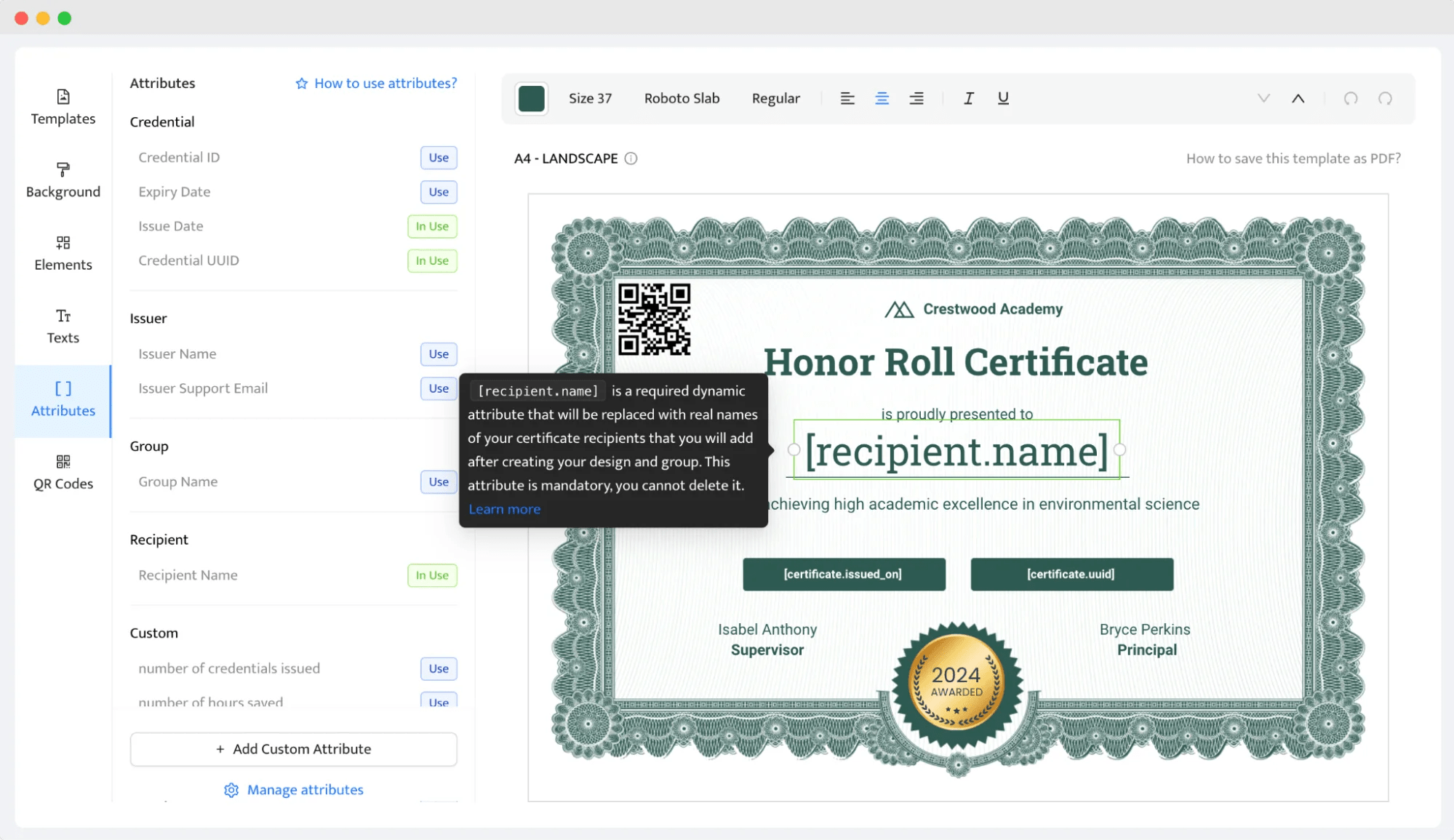Toggle underline formatting
Viewport: 1454px width, 840px height.
1003,98
